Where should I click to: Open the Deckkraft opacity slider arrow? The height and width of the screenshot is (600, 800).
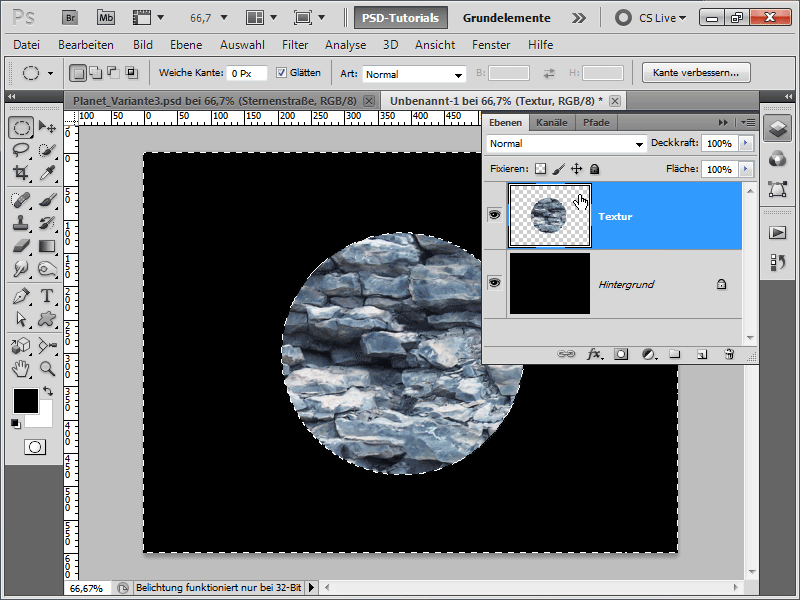point(746,143)
